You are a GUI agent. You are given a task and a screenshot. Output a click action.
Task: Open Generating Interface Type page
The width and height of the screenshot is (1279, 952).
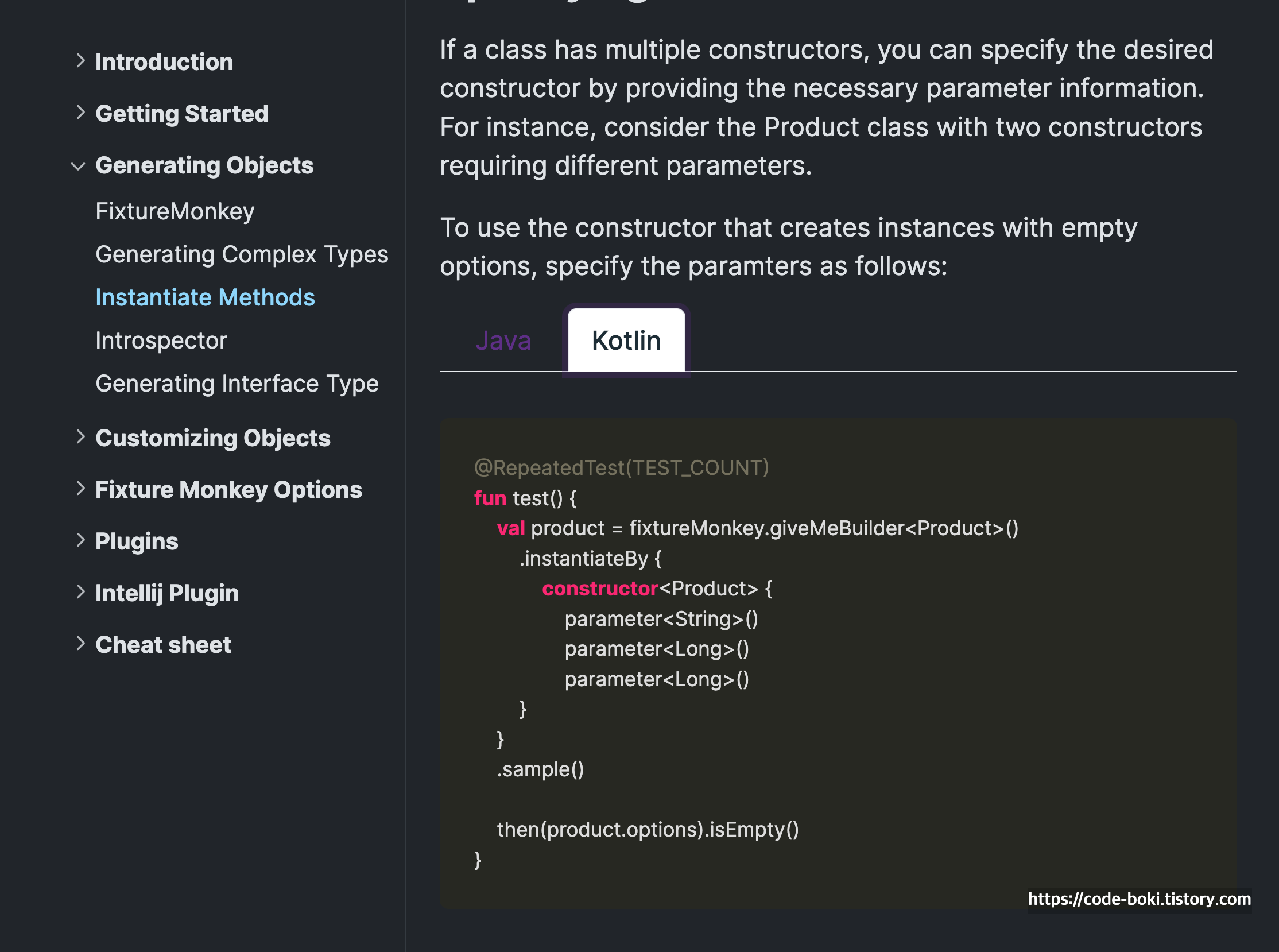(237, 384)
